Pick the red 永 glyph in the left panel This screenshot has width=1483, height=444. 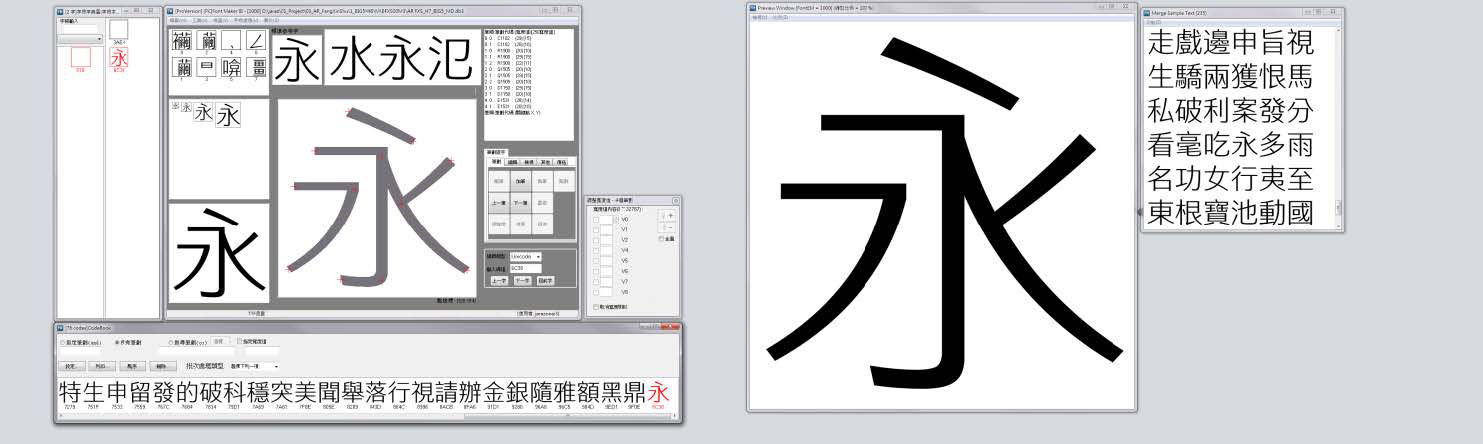(x=119, y=58)
